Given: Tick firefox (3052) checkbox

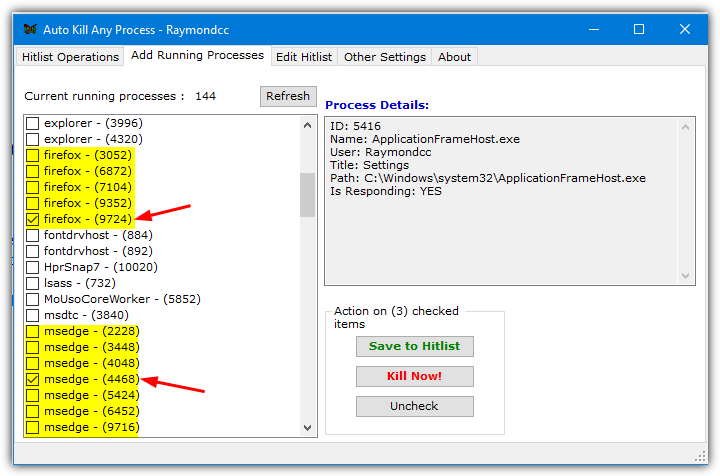Looking at the screenshot, I should click(x=33, y=155).
